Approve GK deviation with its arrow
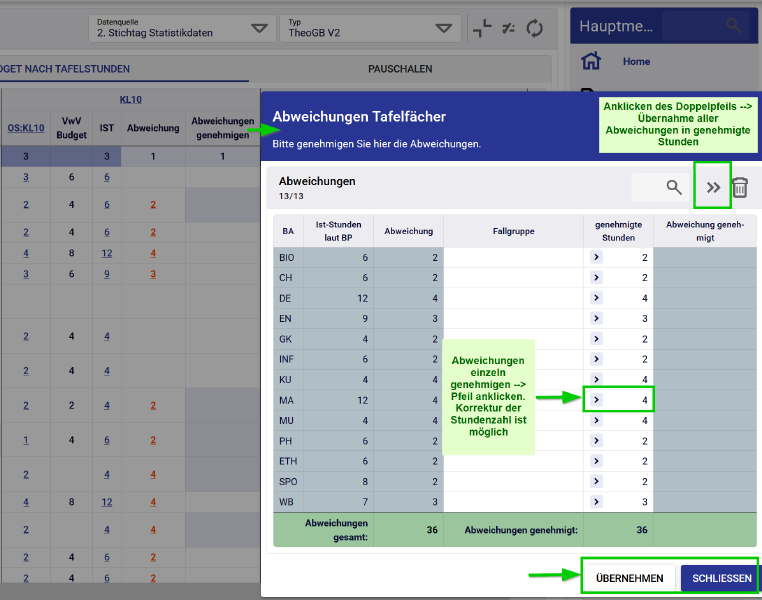The width and height of the screenshot is (762, 600). coord(596,339)
